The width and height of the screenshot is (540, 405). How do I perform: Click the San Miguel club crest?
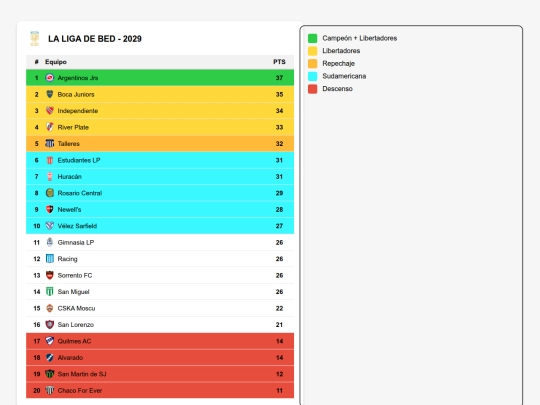[50, 292]
